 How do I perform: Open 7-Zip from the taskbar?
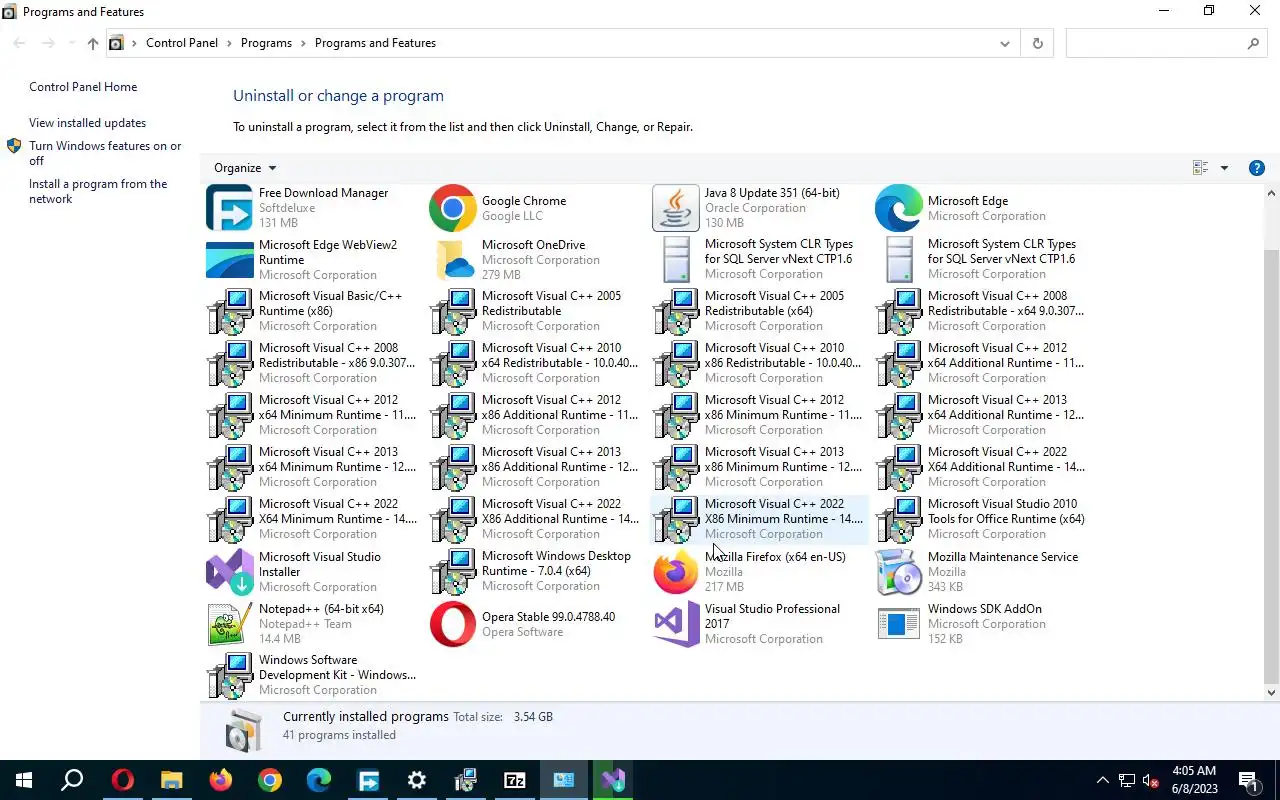pyautogui.click(x=515, y=780)
